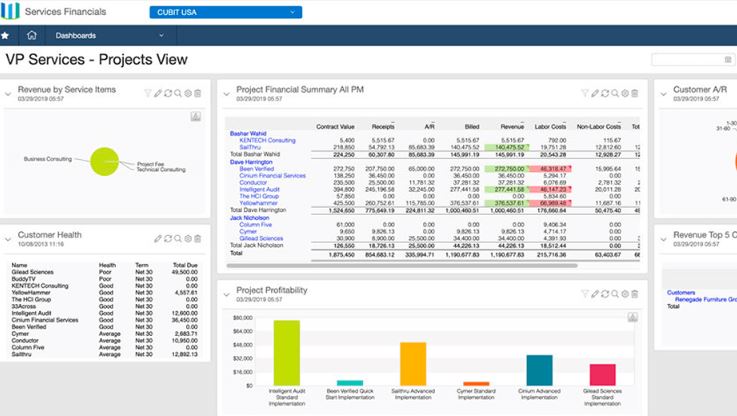Collapse the Customer Health panel
Viewport: 737px width, 416px height.
(8, 239)
